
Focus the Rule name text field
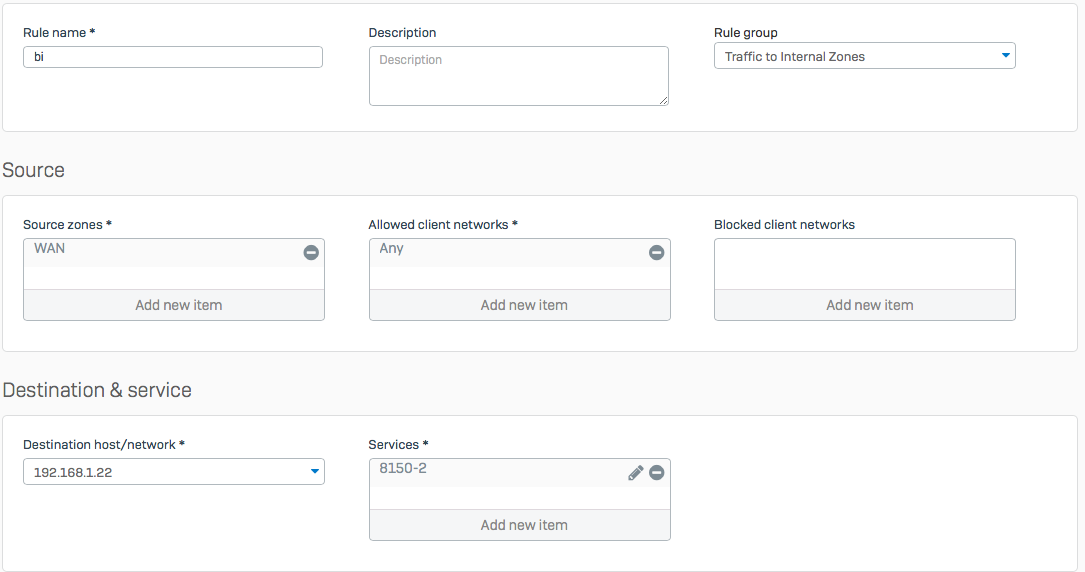173,57
